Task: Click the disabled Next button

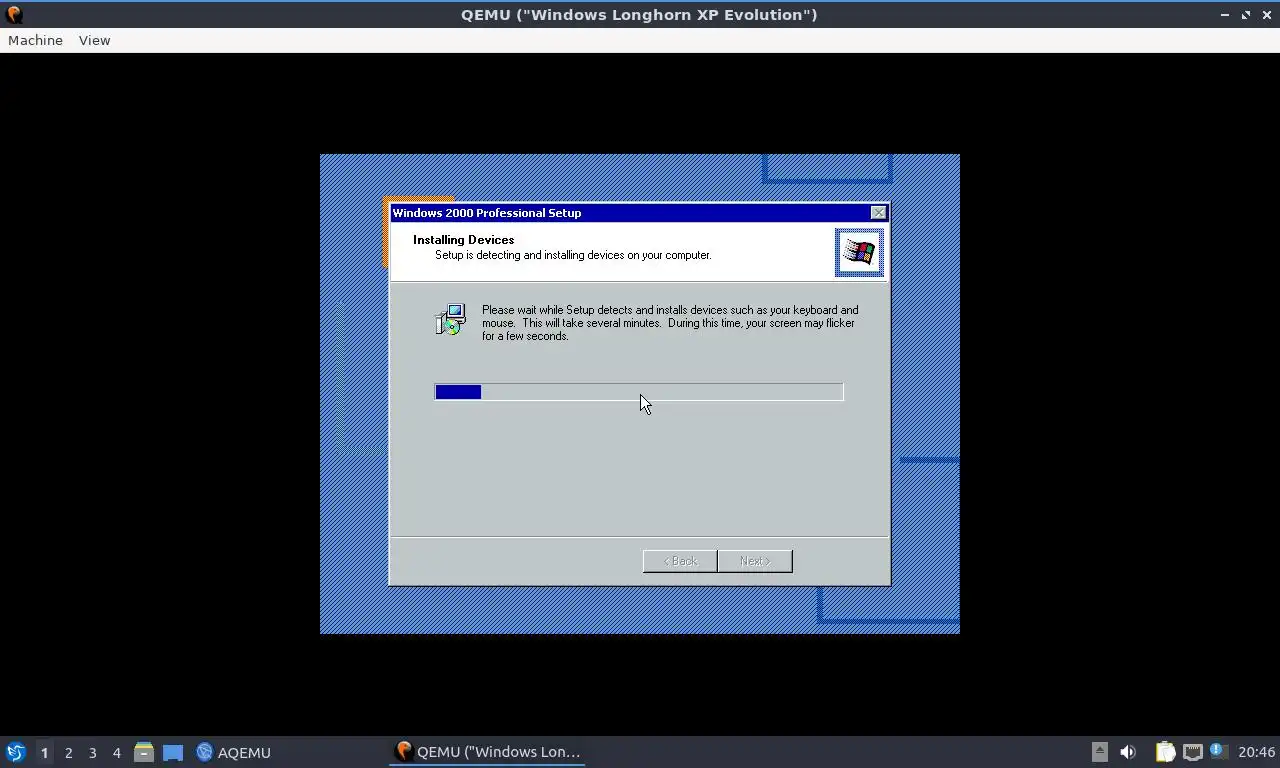Action: 755,561
